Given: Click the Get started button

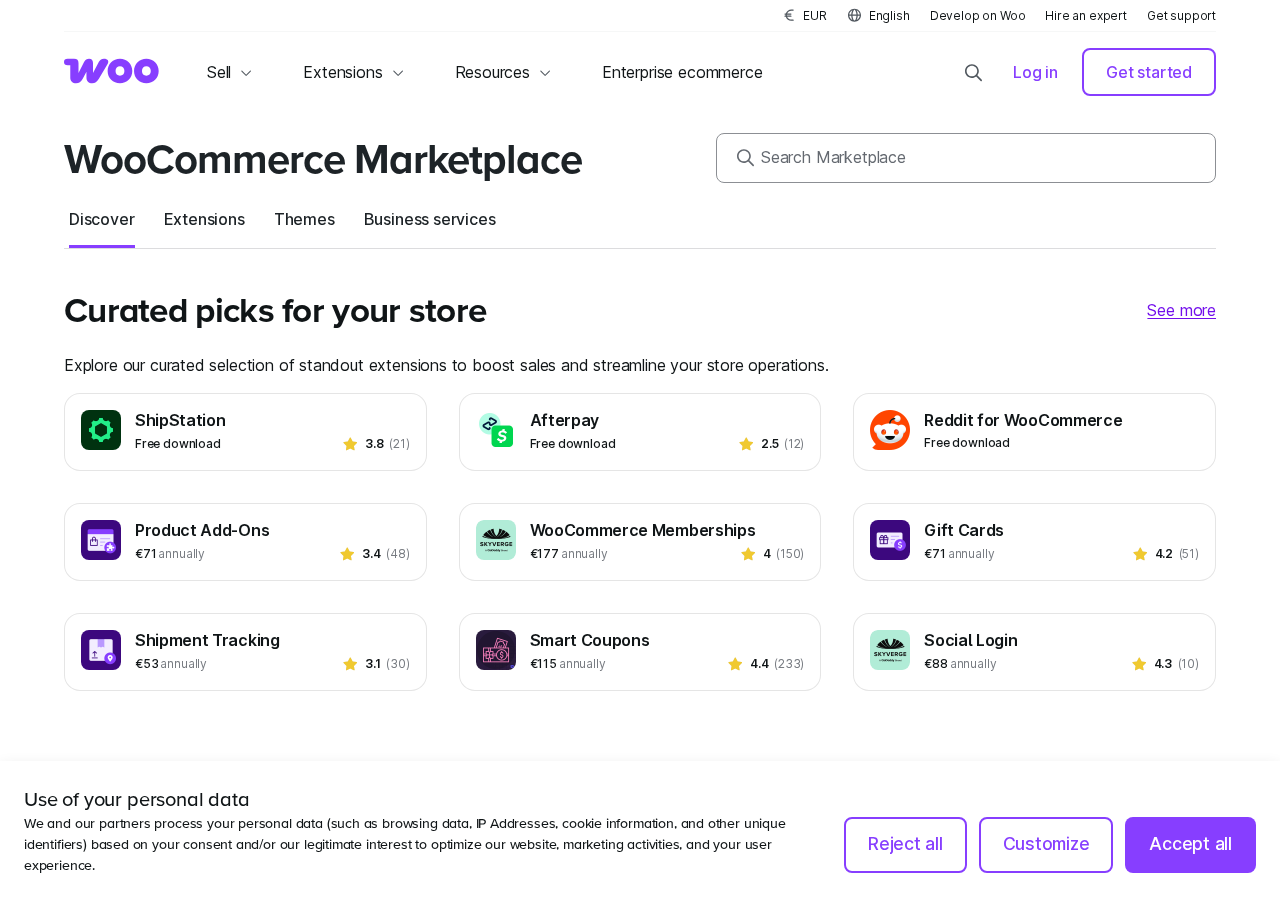Looking at the screenshot, I should (x=1149, y=72).
